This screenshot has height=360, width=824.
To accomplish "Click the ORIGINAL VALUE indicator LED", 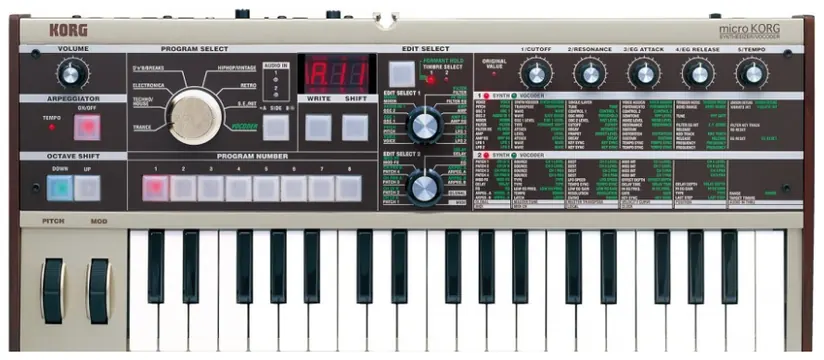I will [493, 75].
